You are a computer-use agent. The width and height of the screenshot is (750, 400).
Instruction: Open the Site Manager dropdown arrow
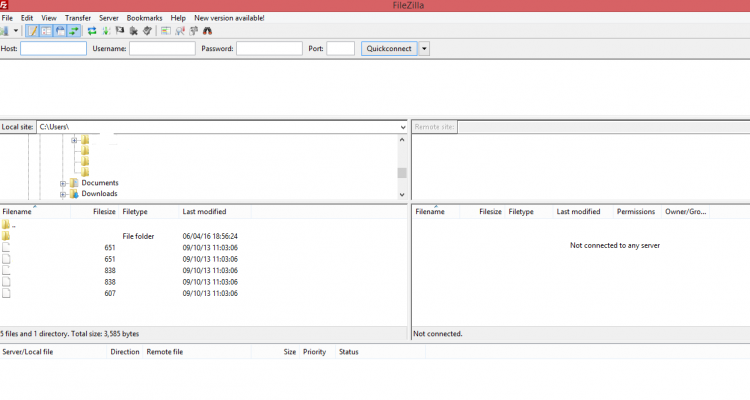(16, 31)
